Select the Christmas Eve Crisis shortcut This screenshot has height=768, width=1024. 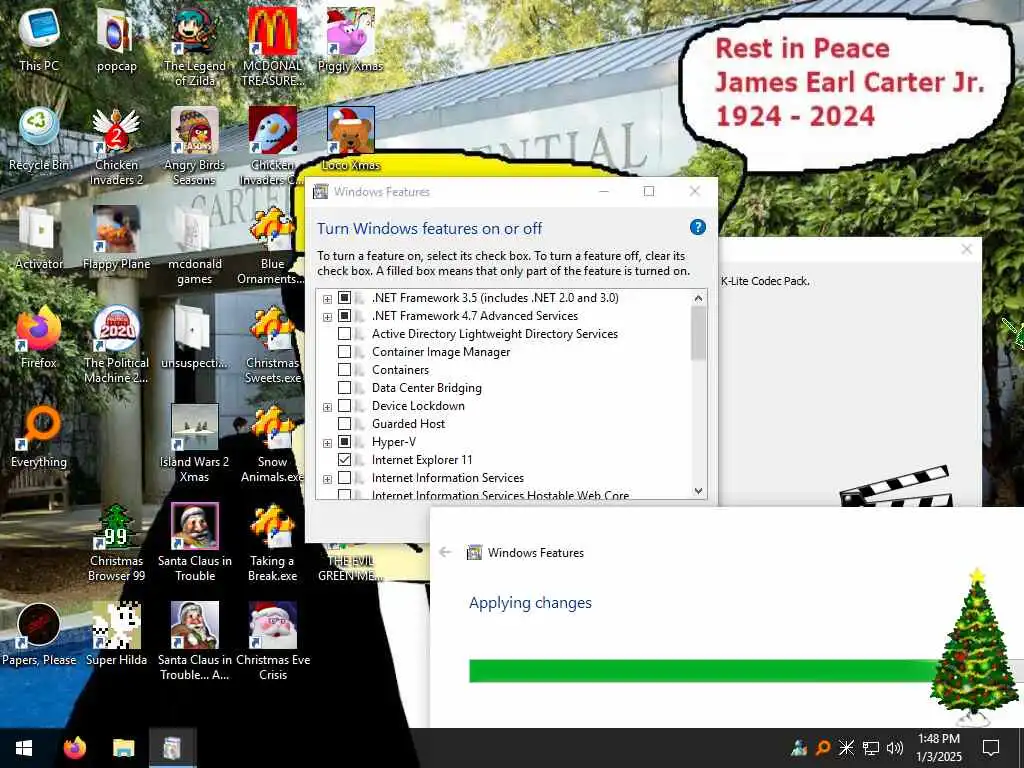(x=272, y=643)
